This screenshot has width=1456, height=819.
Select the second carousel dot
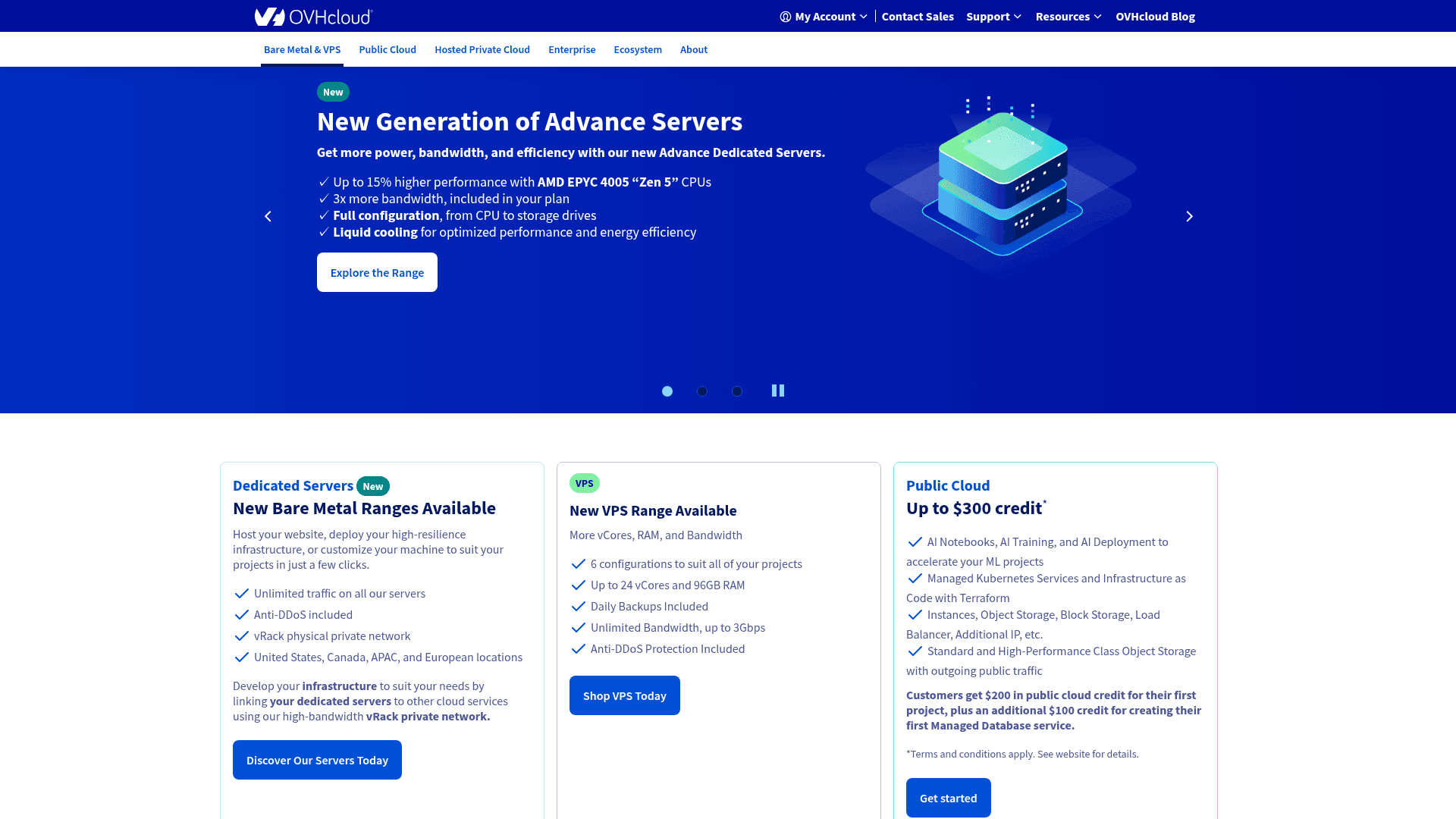click(702, 391)
